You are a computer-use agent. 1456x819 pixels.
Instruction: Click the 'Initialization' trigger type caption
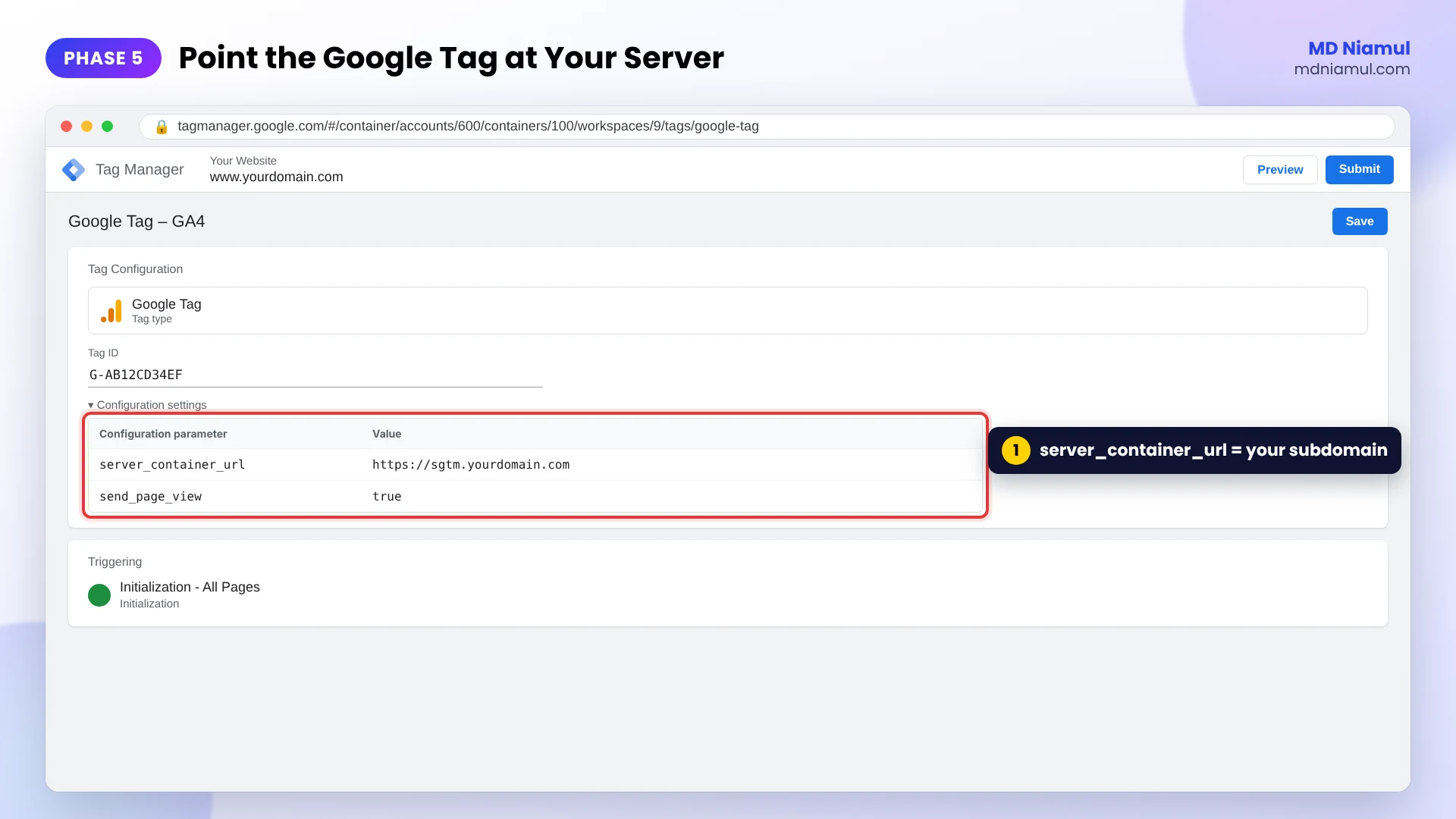click(x=149, y=604)
